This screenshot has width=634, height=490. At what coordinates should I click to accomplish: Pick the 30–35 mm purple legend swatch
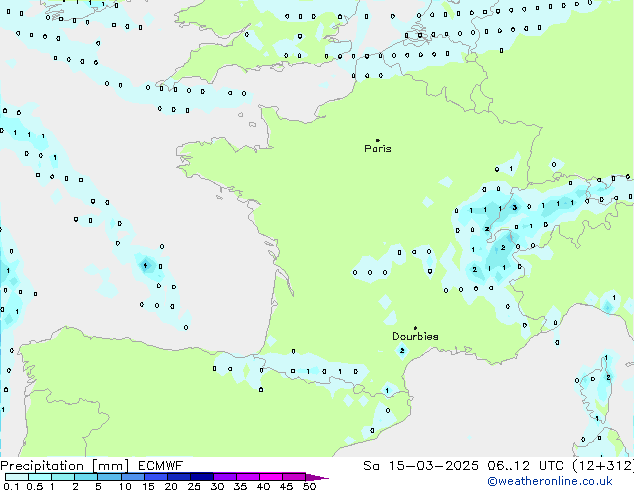point(225,477)
